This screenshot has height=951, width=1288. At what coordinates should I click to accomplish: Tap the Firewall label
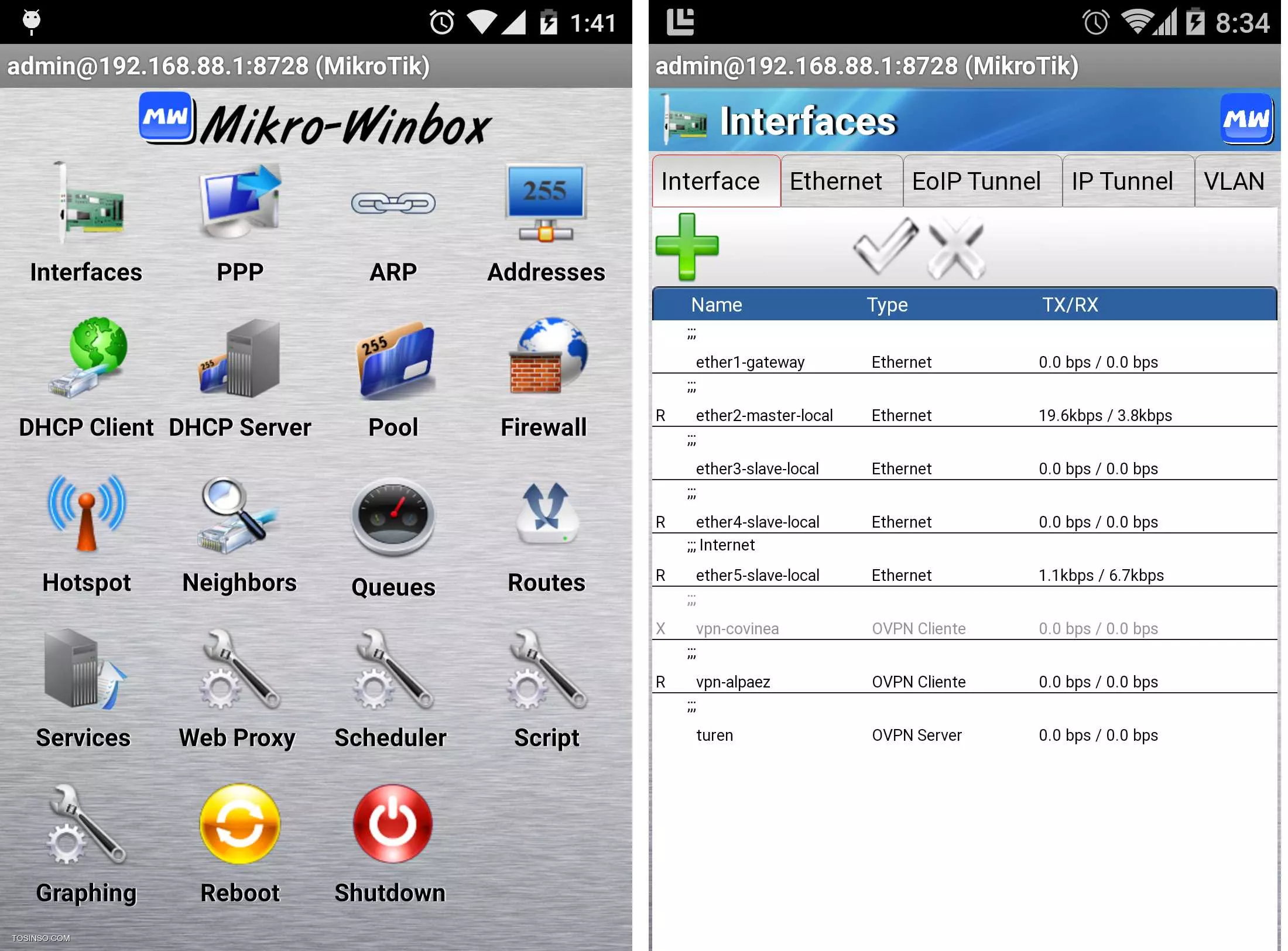pos(544,427)
